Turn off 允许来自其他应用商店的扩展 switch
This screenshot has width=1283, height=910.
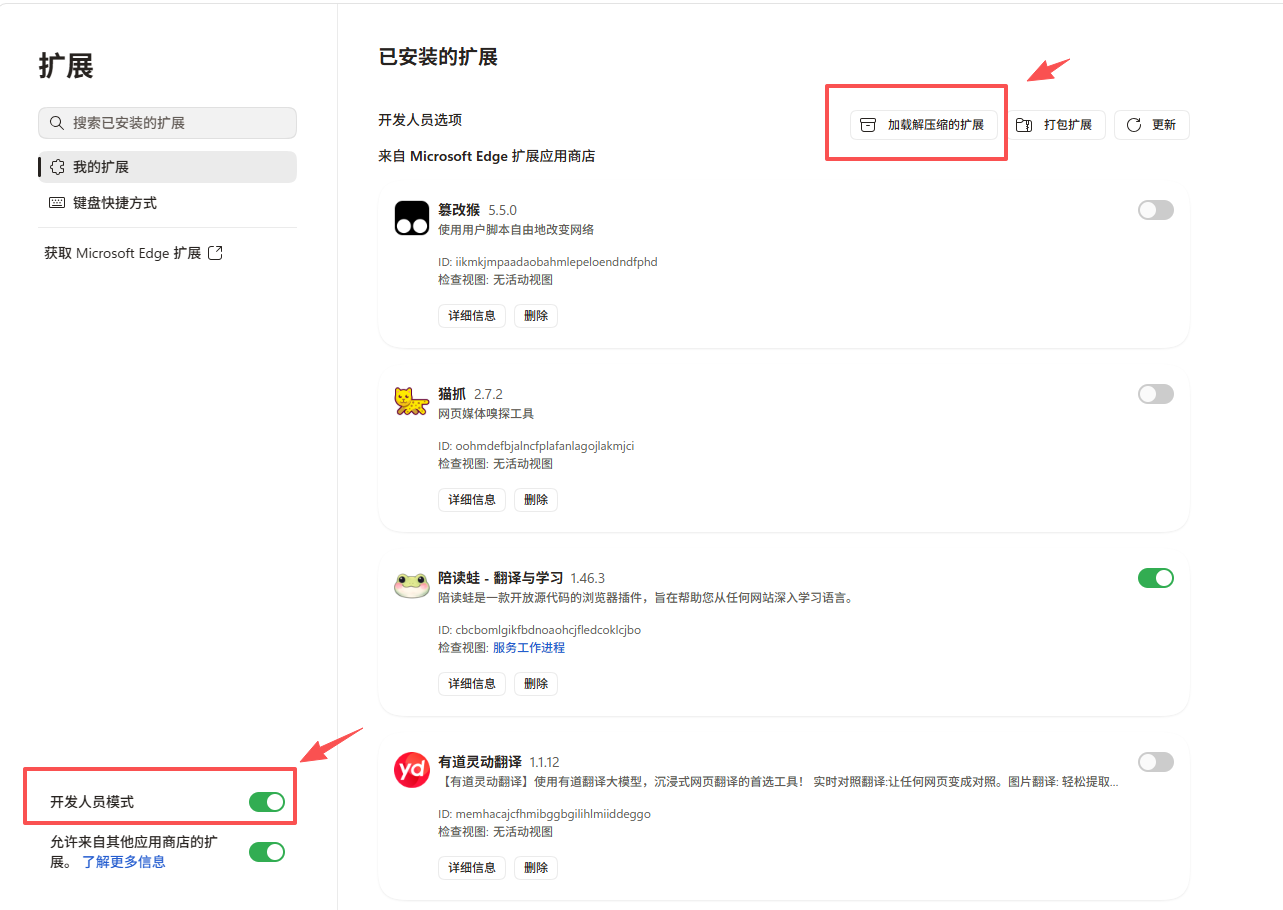267,852
